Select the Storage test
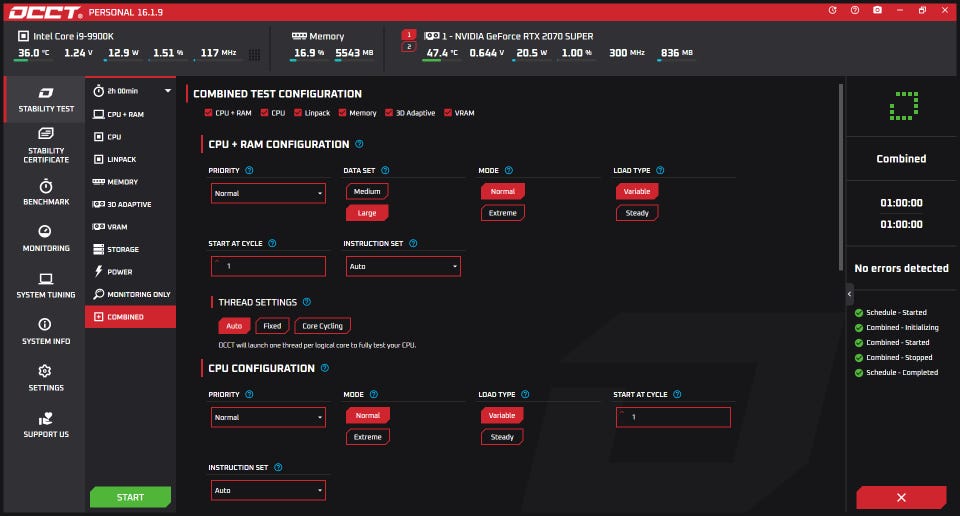 click(130, 249)
